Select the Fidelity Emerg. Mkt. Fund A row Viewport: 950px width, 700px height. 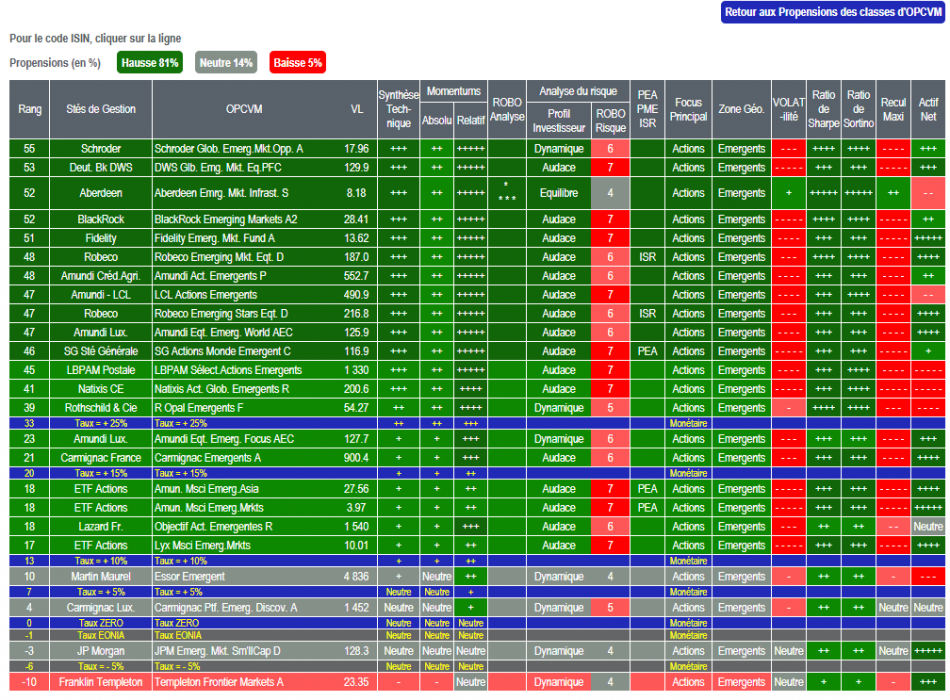tap(477, 238)
